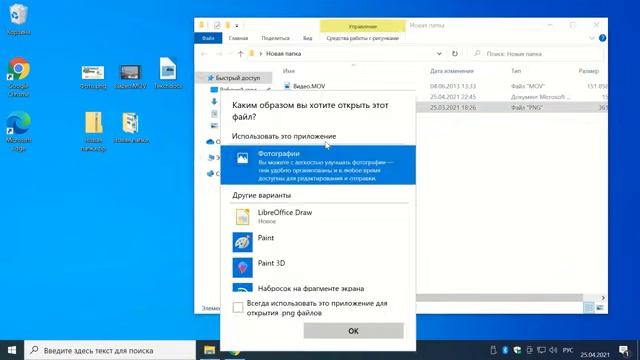The image size is (640, 360).
Task: Select LibreOffice Draw in the app list
Action: (x=318, y=217)
